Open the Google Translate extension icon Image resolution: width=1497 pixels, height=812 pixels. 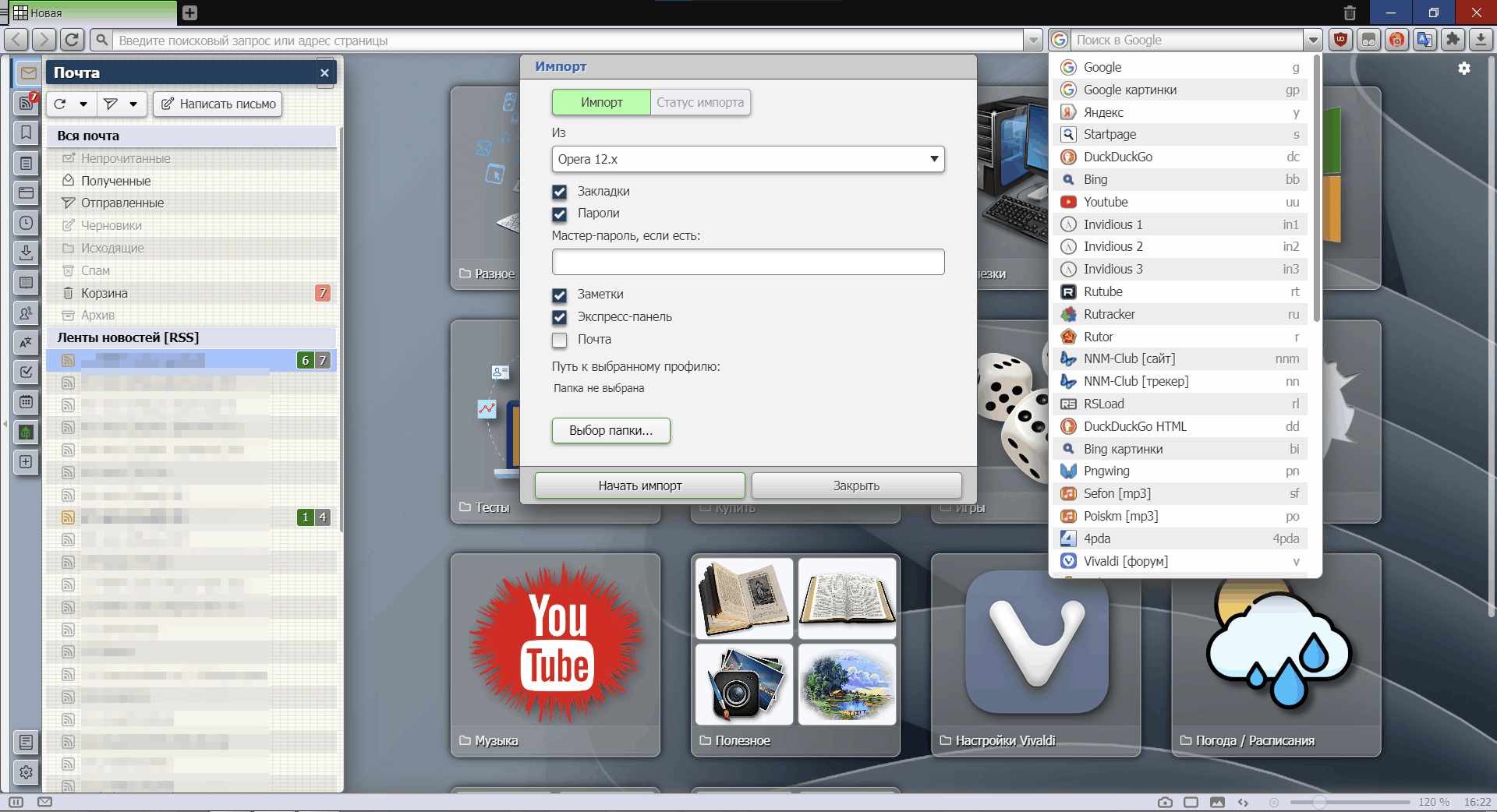click(1424, 40)
